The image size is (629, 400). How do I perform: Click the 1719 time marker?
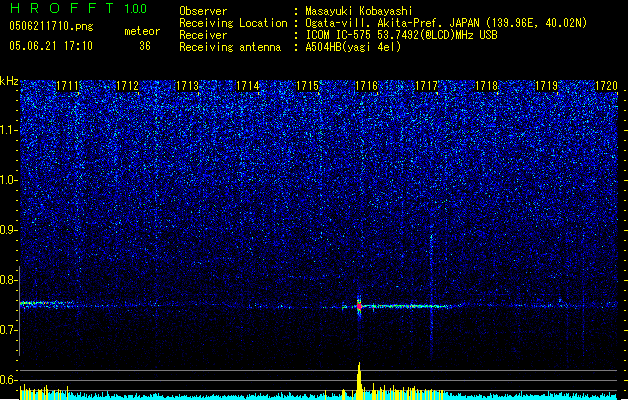pos(547,86)
